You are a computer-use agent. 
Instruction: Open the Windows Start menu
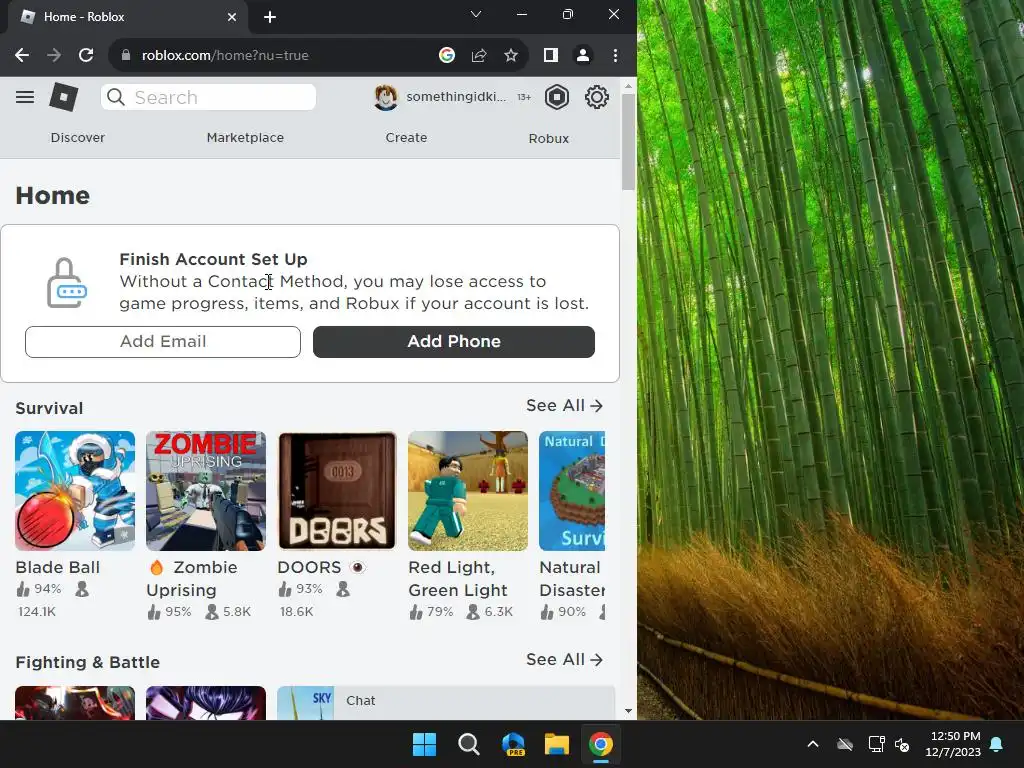(x=424, y=744)
